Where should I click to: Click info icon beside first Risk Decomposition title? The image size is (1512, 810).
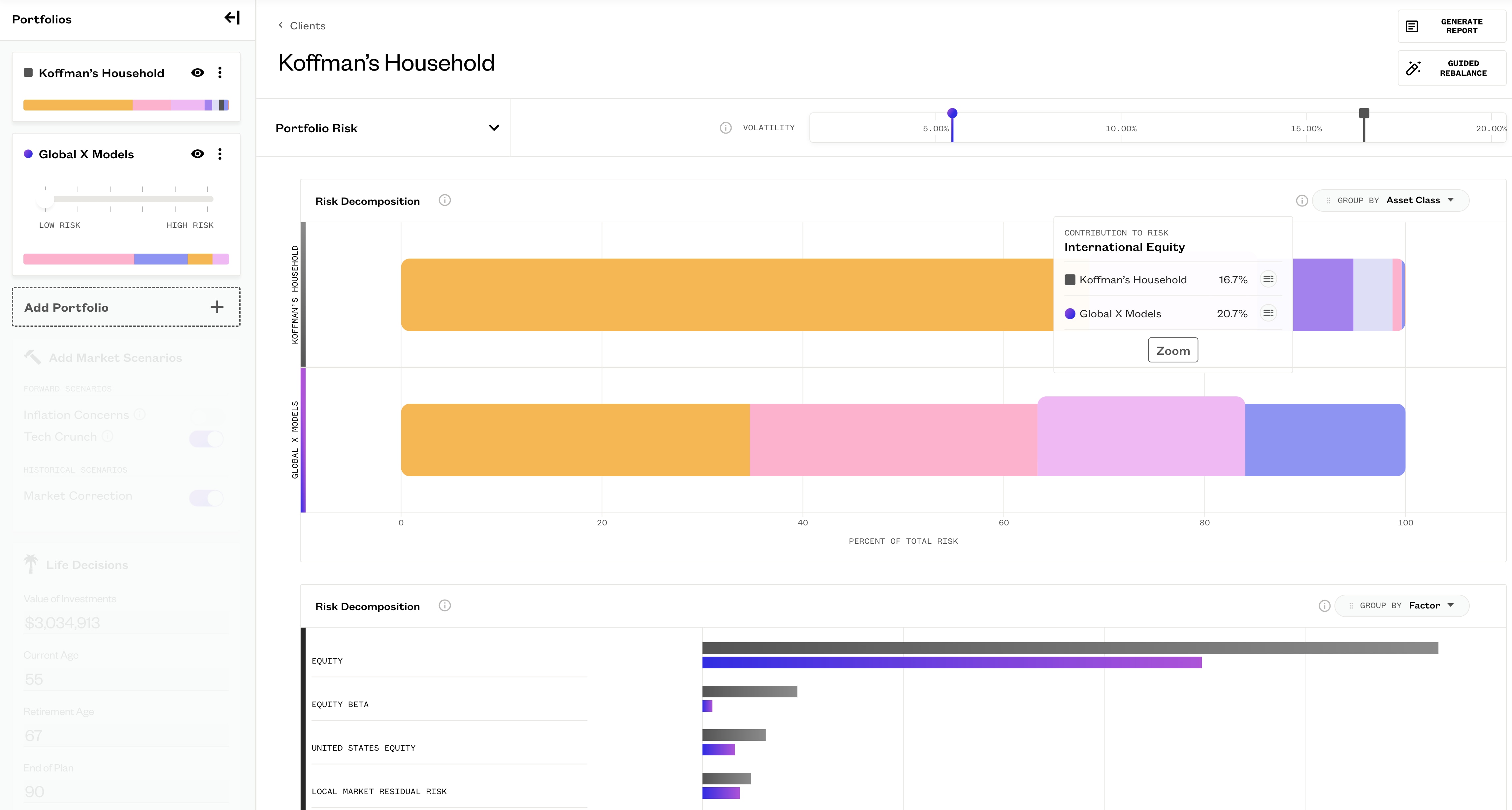[445, 201]
